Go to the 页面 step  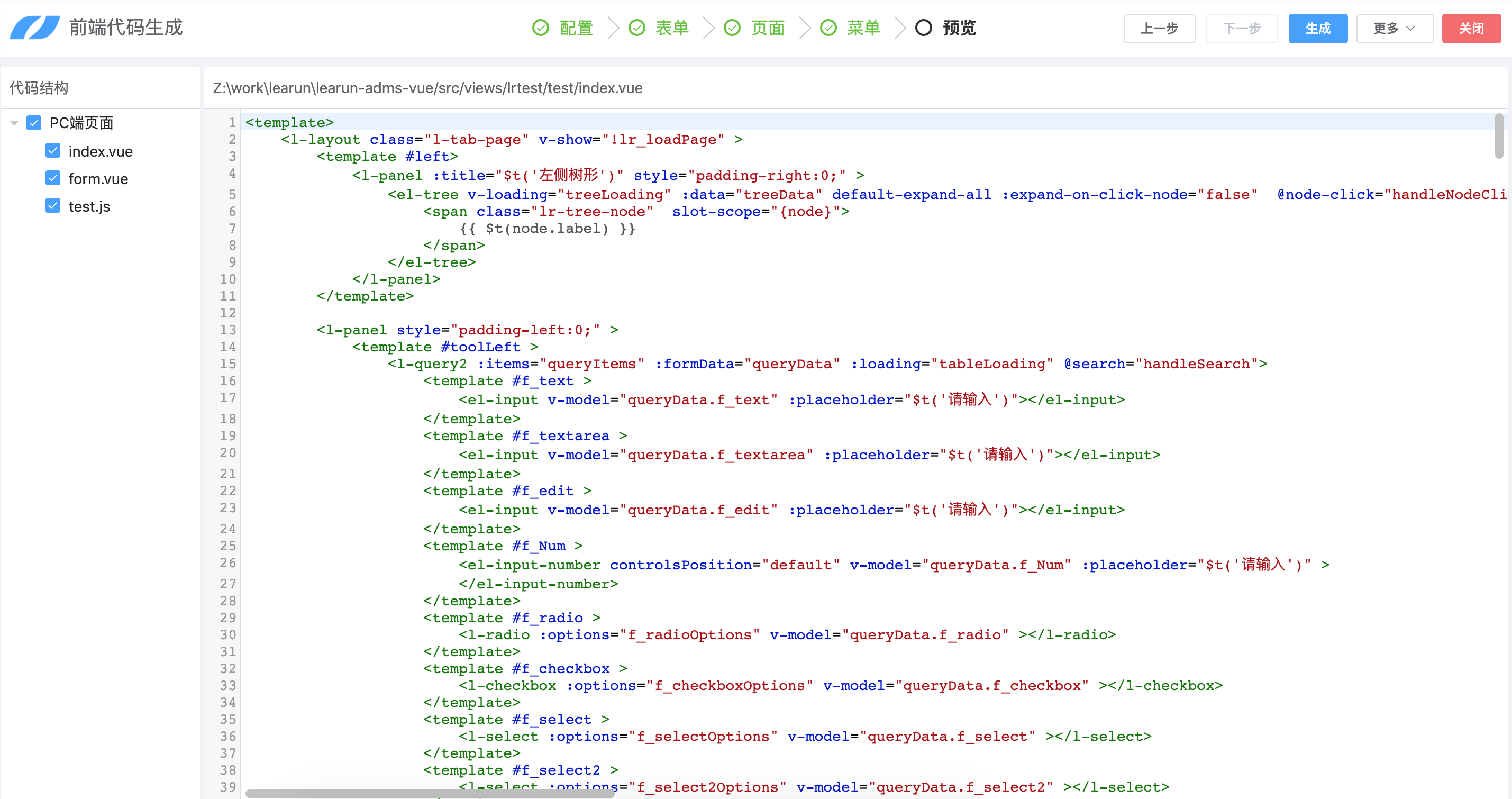click(x=768, y=28)
